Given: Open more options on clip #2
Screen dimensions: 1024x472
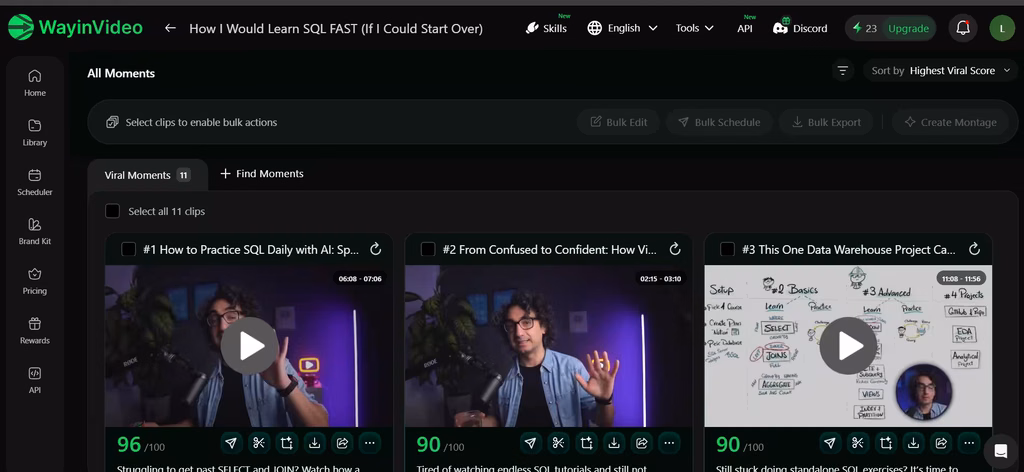Looking at the screenshot, I should (x=669, y=443).
